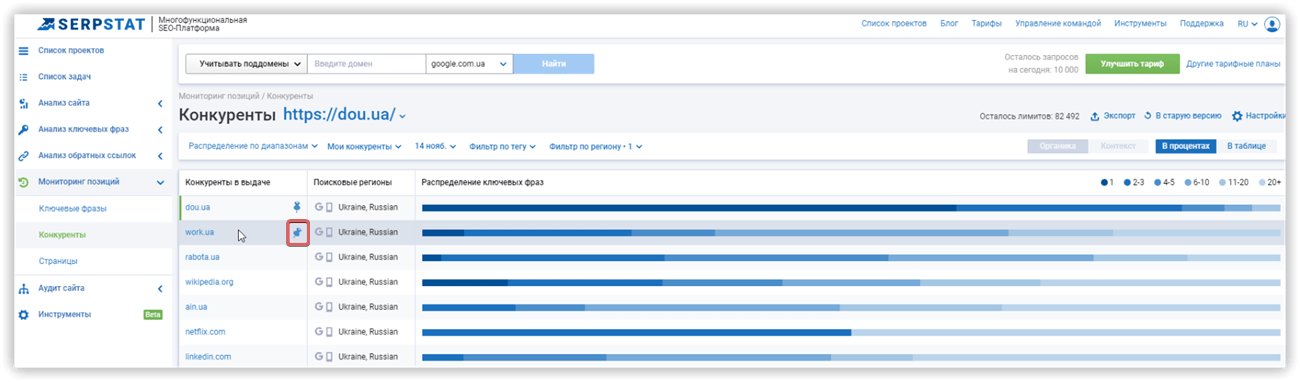Select the В таблице view
1300x382 pixels.
point(1246,146)
